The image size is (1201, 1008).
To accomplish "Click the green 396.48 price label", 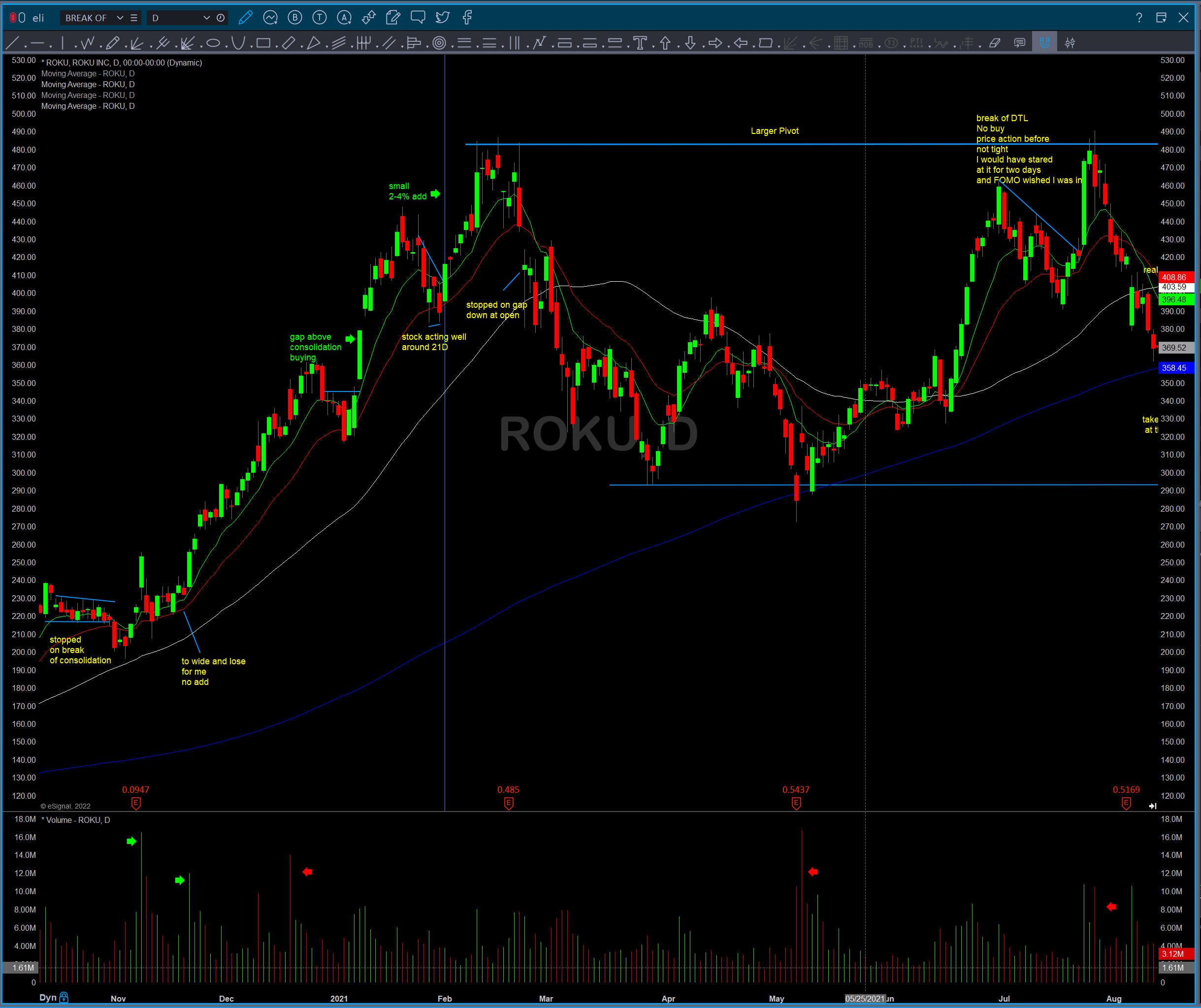I will click(x=1176, y=299).
